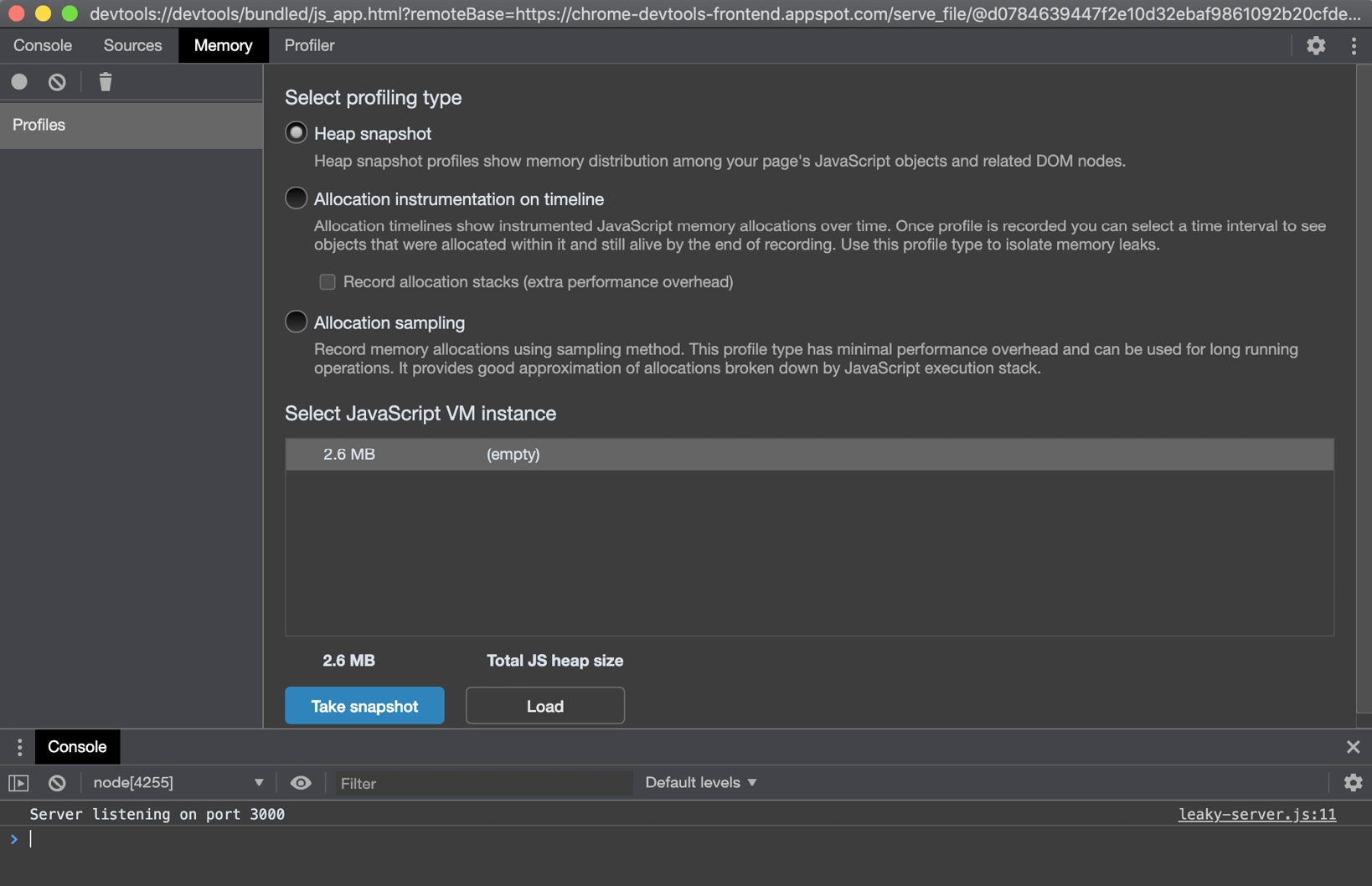1372x886 pixels.
Task: Clear all profiles with the block icon
Action: [x=56, y=81]
